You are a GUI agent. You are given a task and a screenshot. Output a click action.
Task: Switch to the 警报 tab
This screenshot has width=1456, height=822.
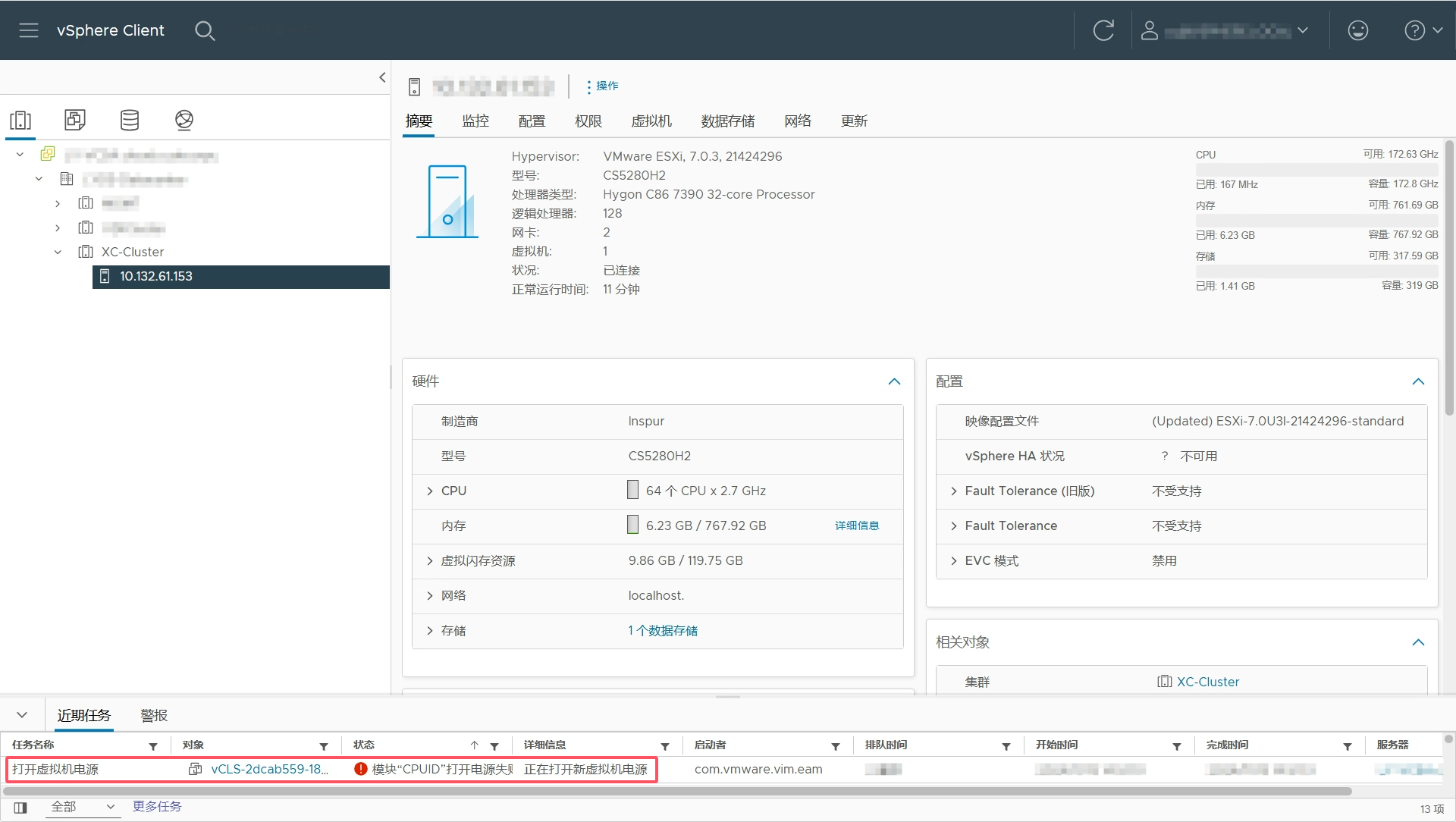point(154,716)
